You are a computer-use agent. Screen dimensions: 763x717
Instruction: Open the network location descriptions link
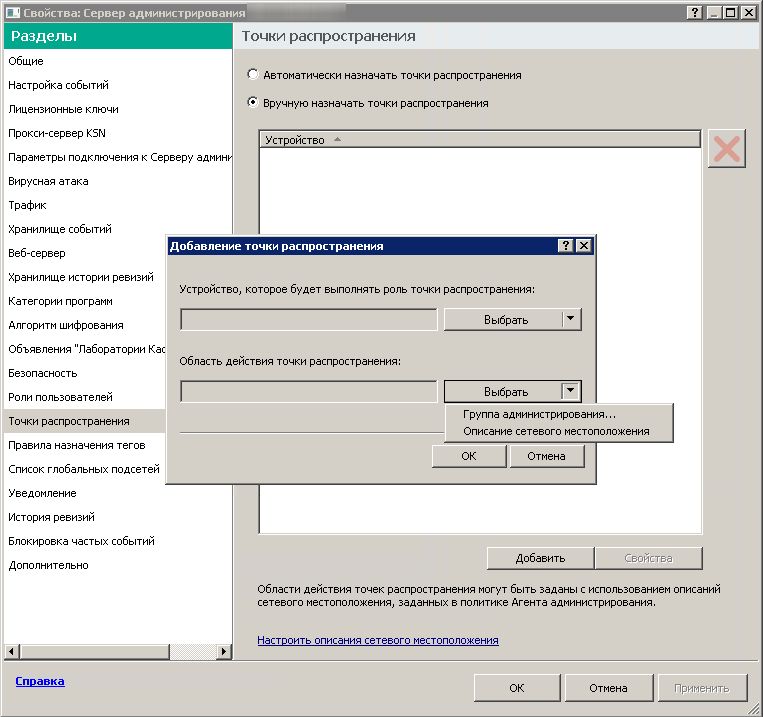coord(377,640)
